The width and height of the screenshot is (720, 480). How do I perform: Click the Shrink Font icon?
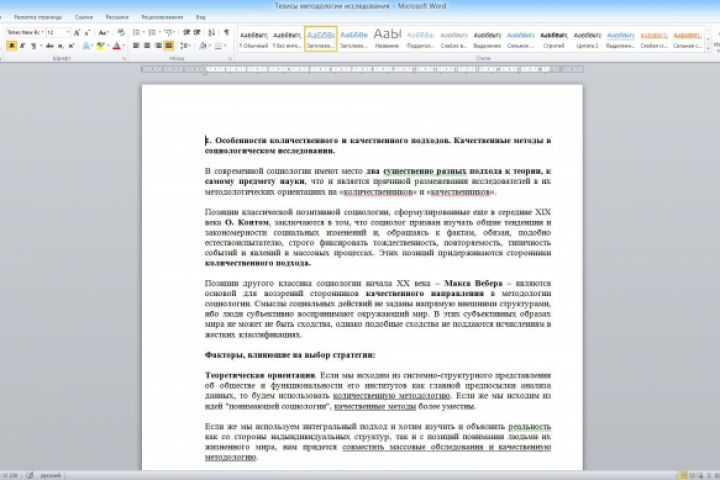point(87,33)
